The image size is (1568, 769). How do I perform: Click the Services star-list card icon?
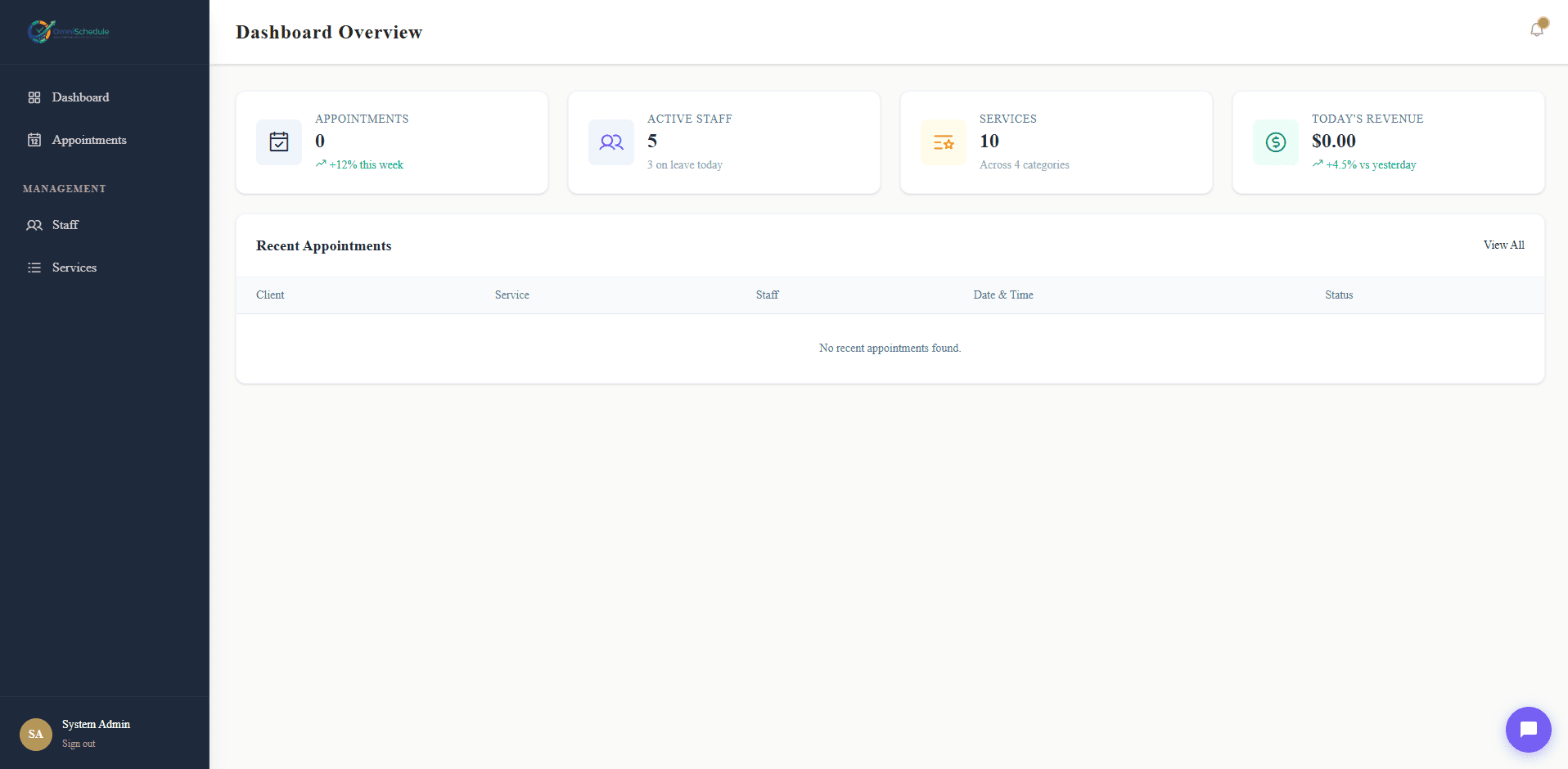[x=944, y=142]
